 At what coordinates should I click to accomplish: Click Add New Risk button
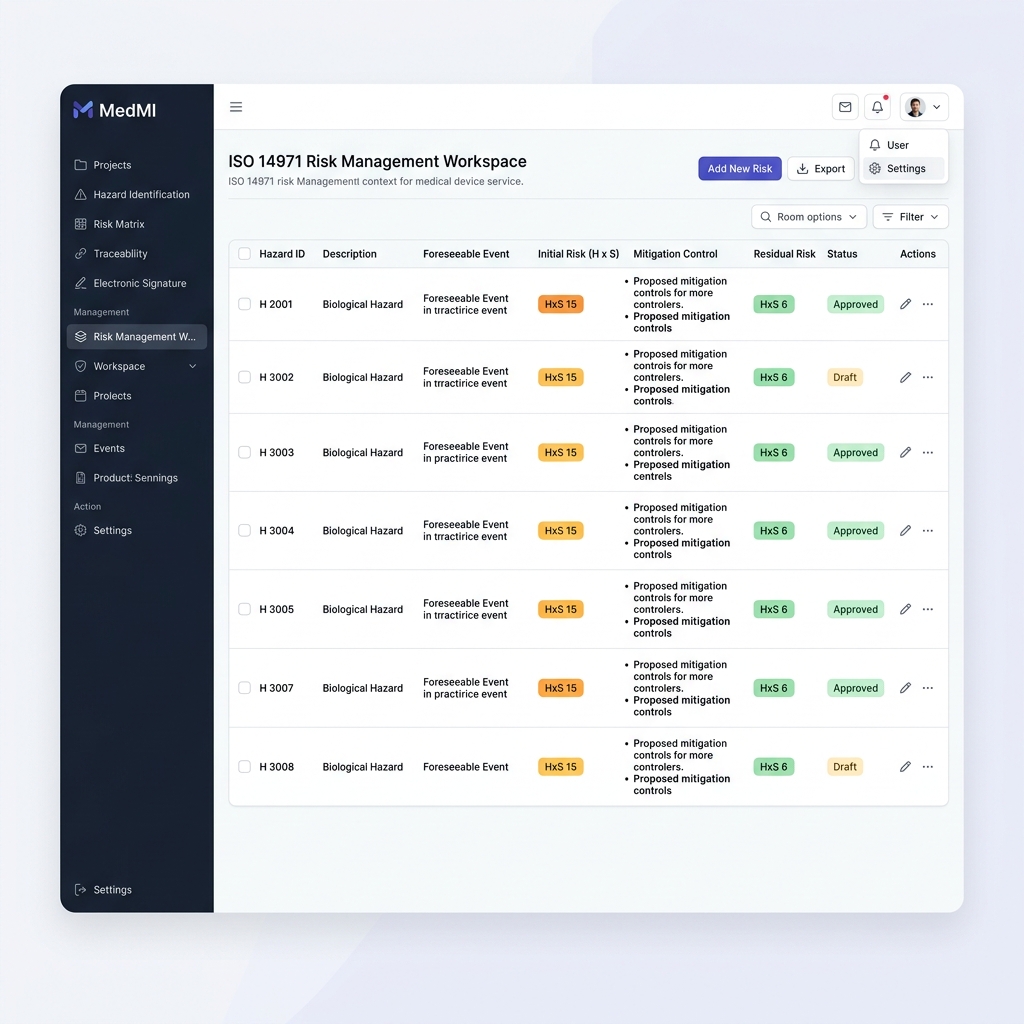(740, 168)
